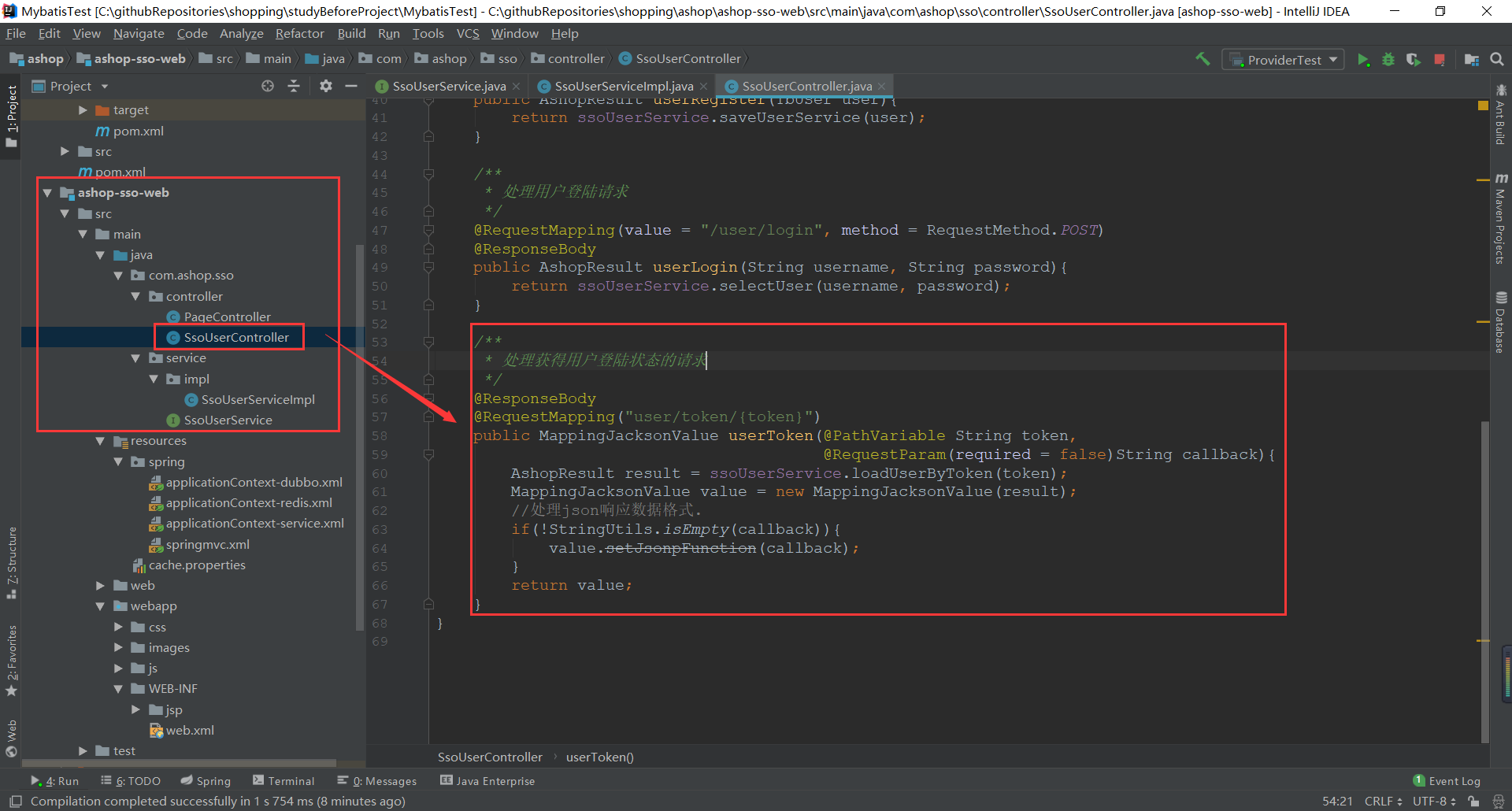The image size is (1512, 811).
Task: Stop the running process with red square
Action: click(1440, 60)
